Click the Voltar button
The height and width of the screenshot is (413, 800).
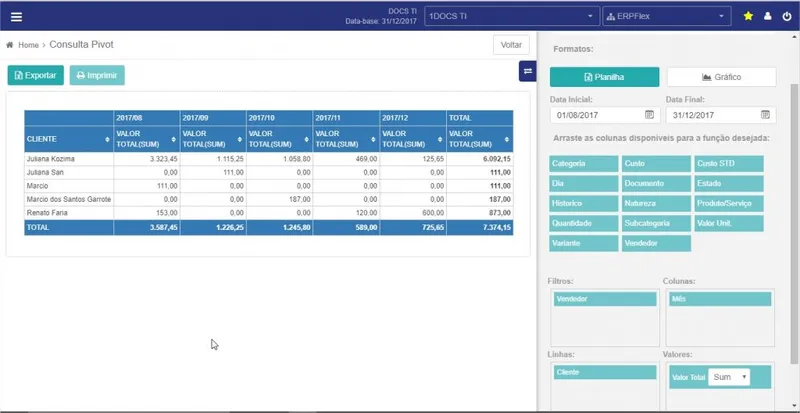coord(511,45)
